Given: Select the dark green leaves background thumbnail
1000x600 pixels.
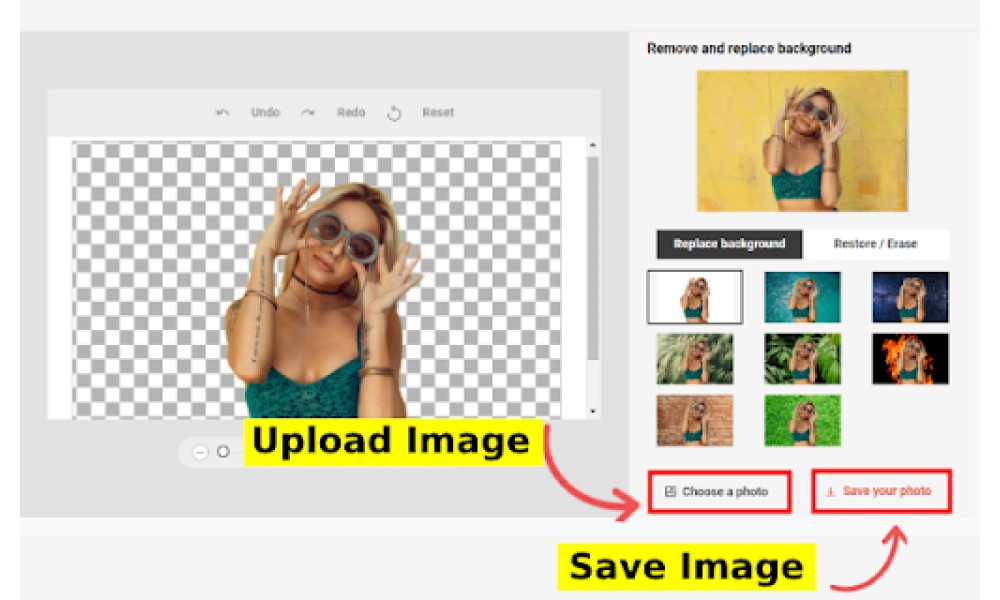Looking at the screenshot, I should coord(802,359).
